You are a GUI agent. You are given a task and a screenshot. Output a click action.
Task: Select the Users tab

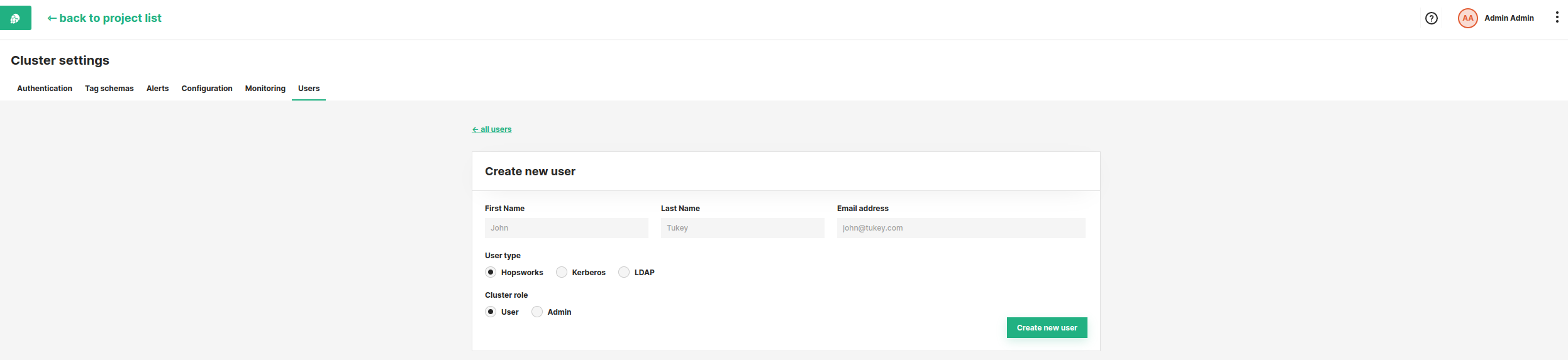(309, 89)
